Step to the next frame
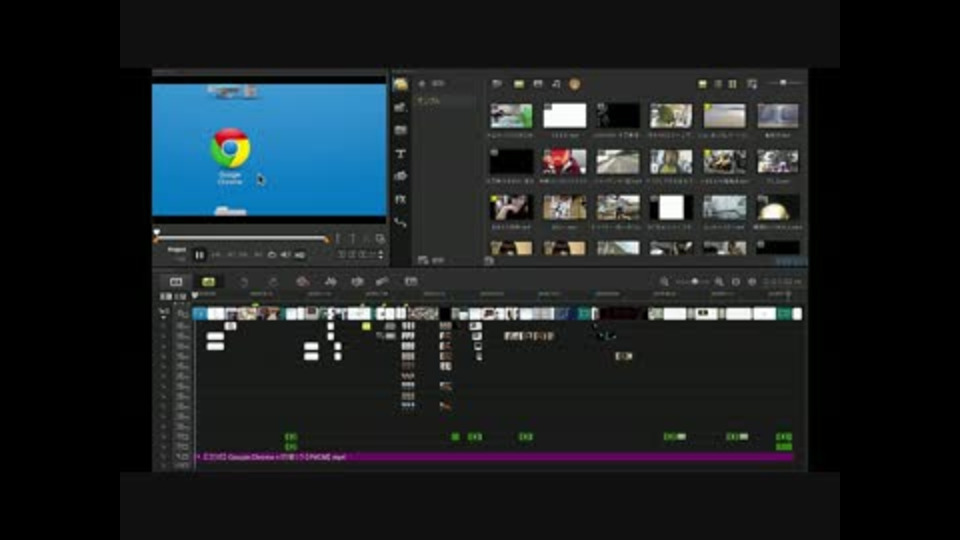This screenshot has width=960, height=540. tap(244, 255)
